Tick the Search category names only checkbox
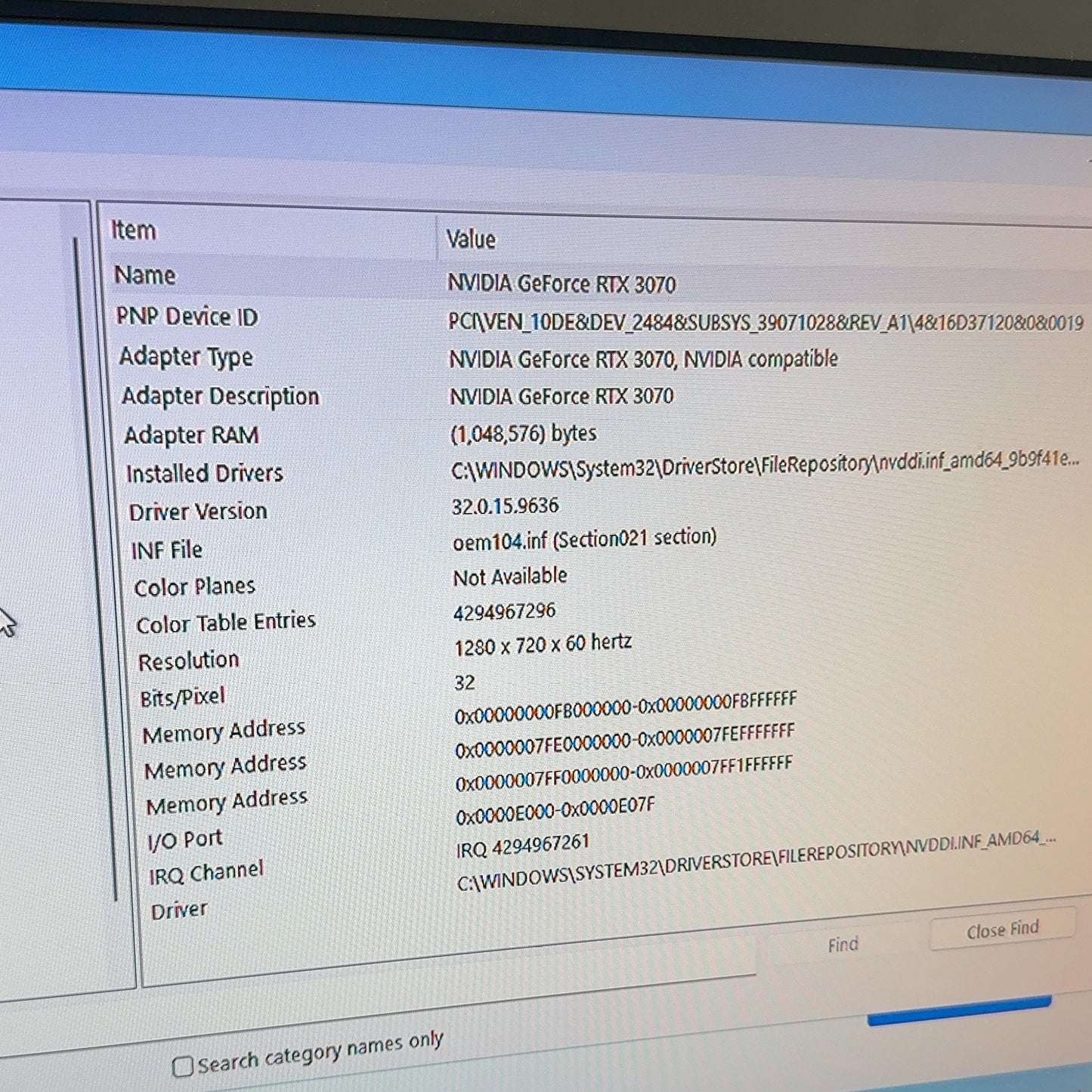 pyautogui.click(x=182, y=1066)
